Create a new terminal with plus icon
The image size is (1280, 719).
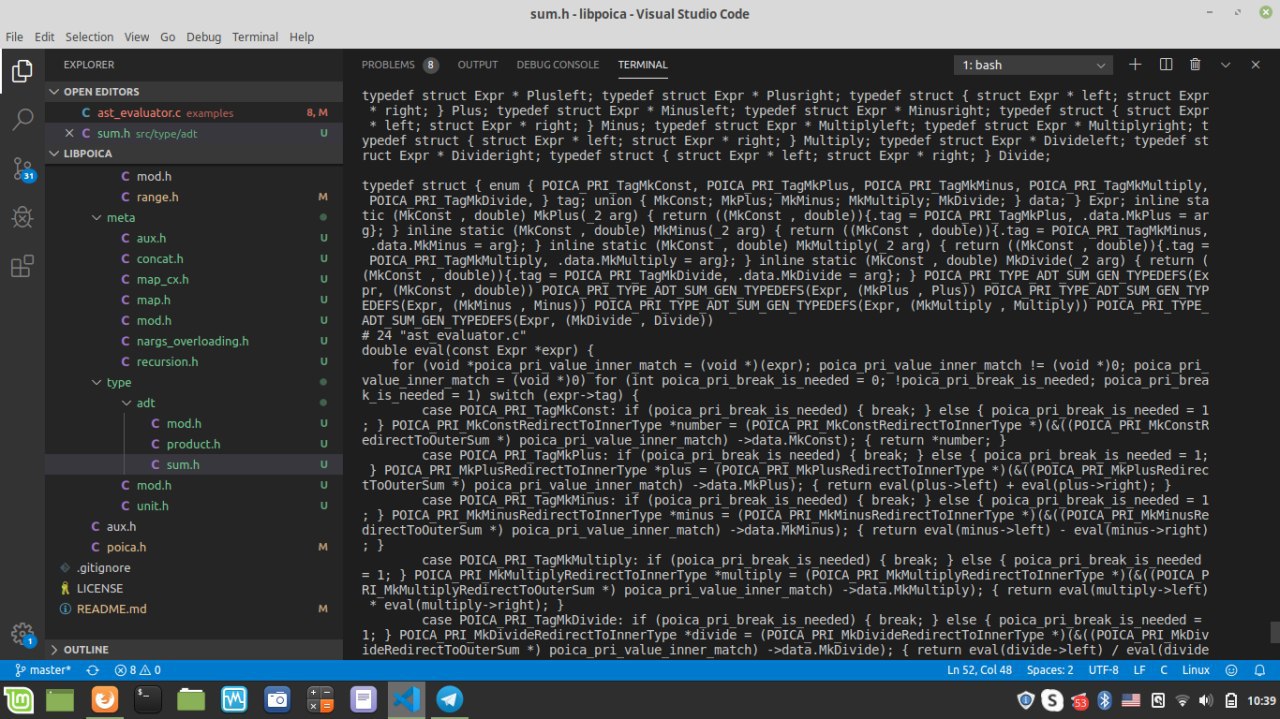1135,64
